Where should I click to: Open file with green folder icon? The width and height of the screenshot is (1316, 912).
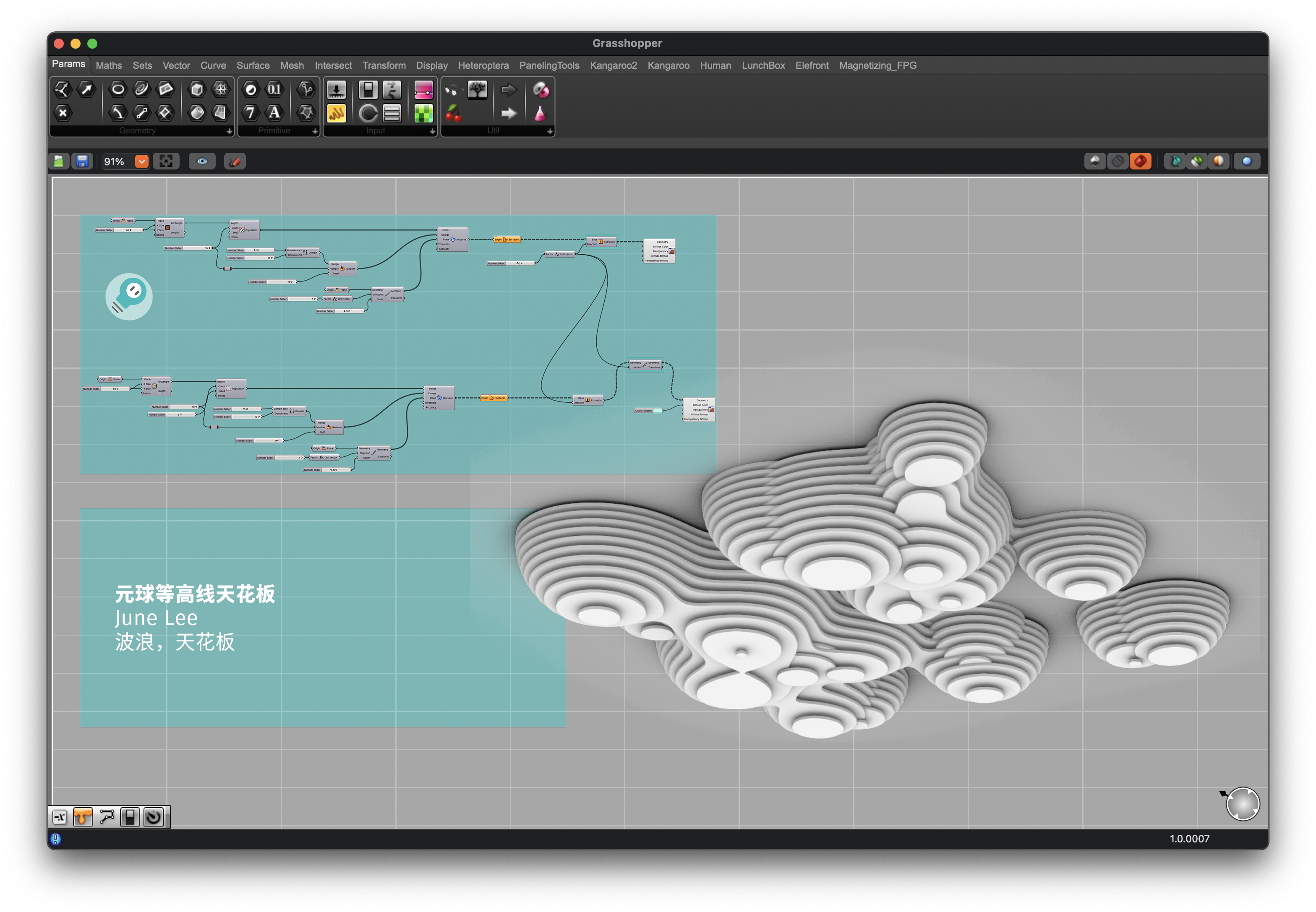click(59, 162)
